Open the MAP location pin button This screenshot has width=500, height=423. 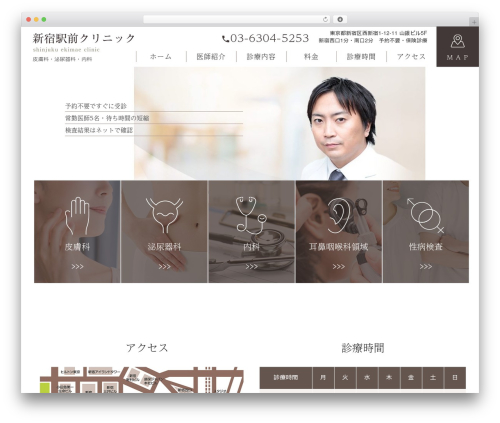[x=458, y=47]
